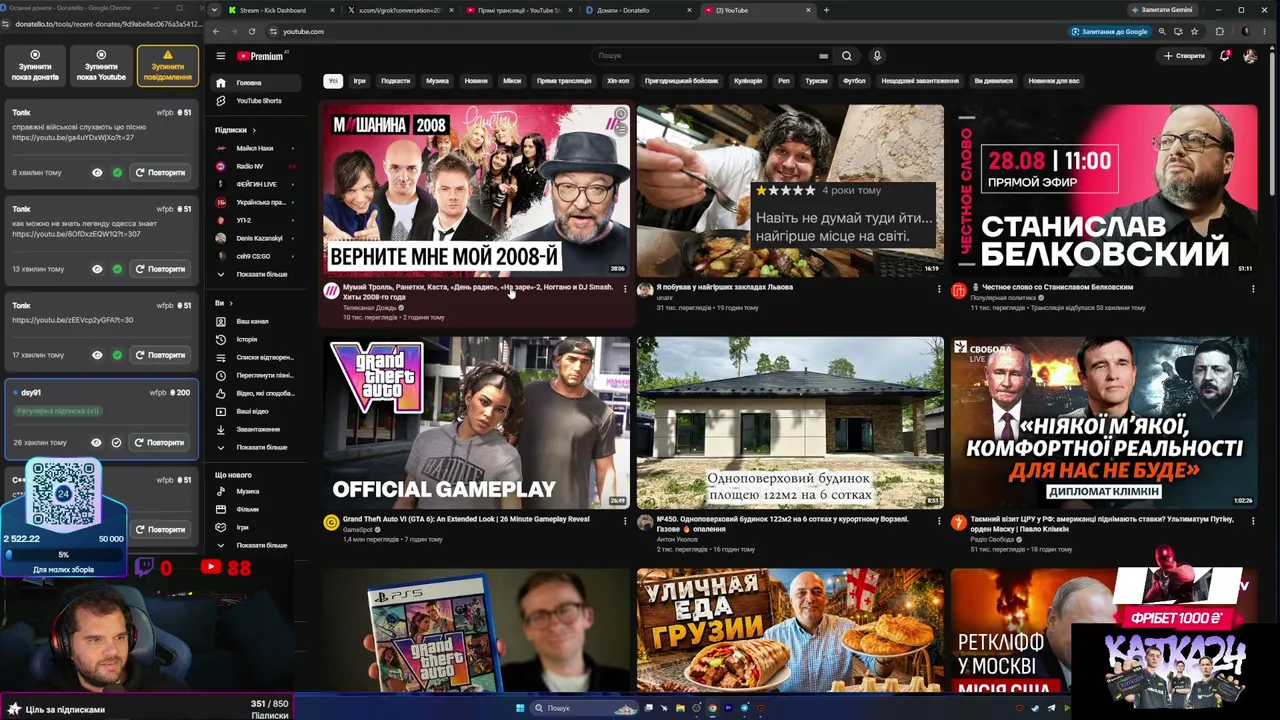Expand the Підписки section chevron
This screenshot has width=1280, height=720.
pyautogui.click(x=254, y=130)
